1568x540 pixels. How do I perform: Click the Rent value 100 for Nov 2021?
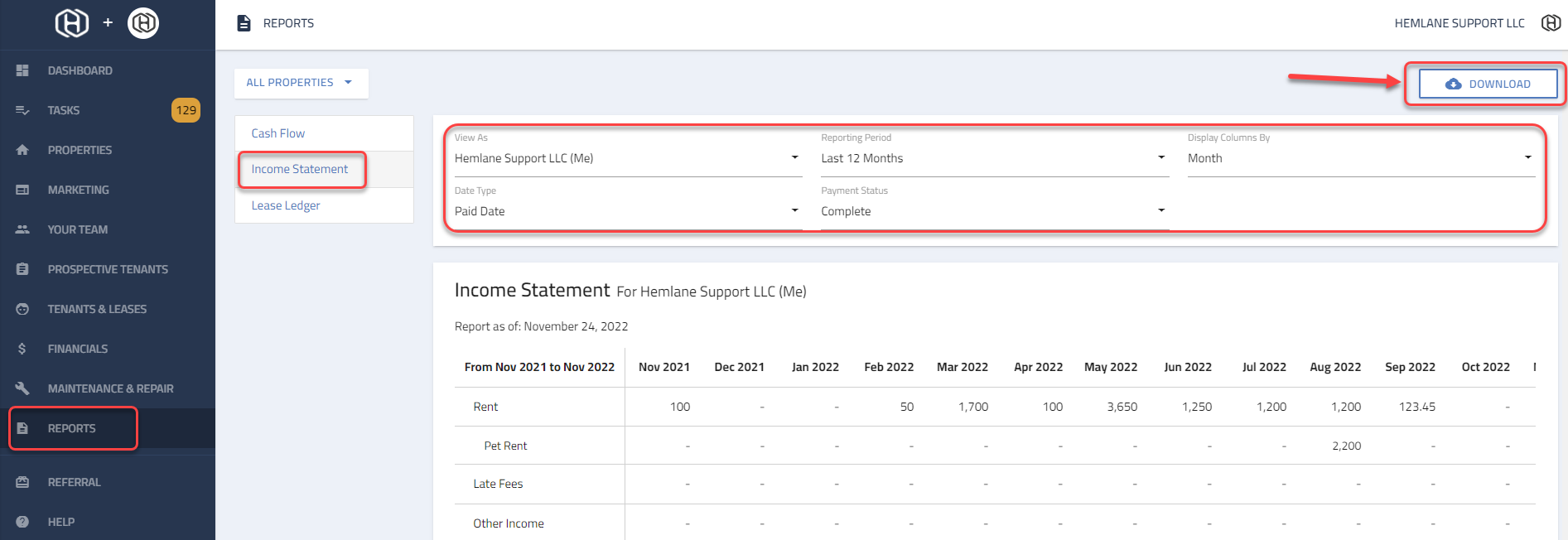click(x=680, y=407)
